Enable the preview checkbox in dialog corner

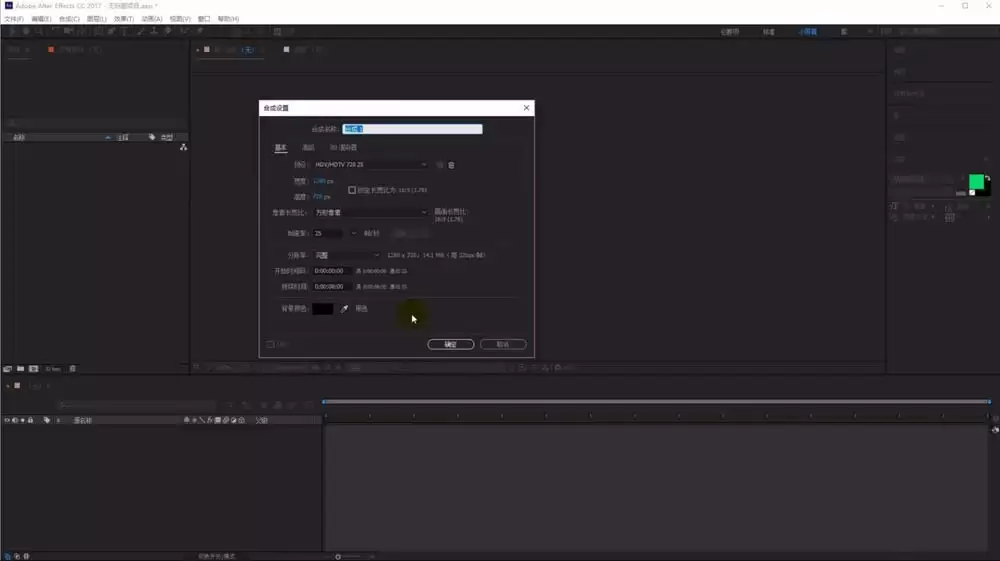[x=270, y=344]
